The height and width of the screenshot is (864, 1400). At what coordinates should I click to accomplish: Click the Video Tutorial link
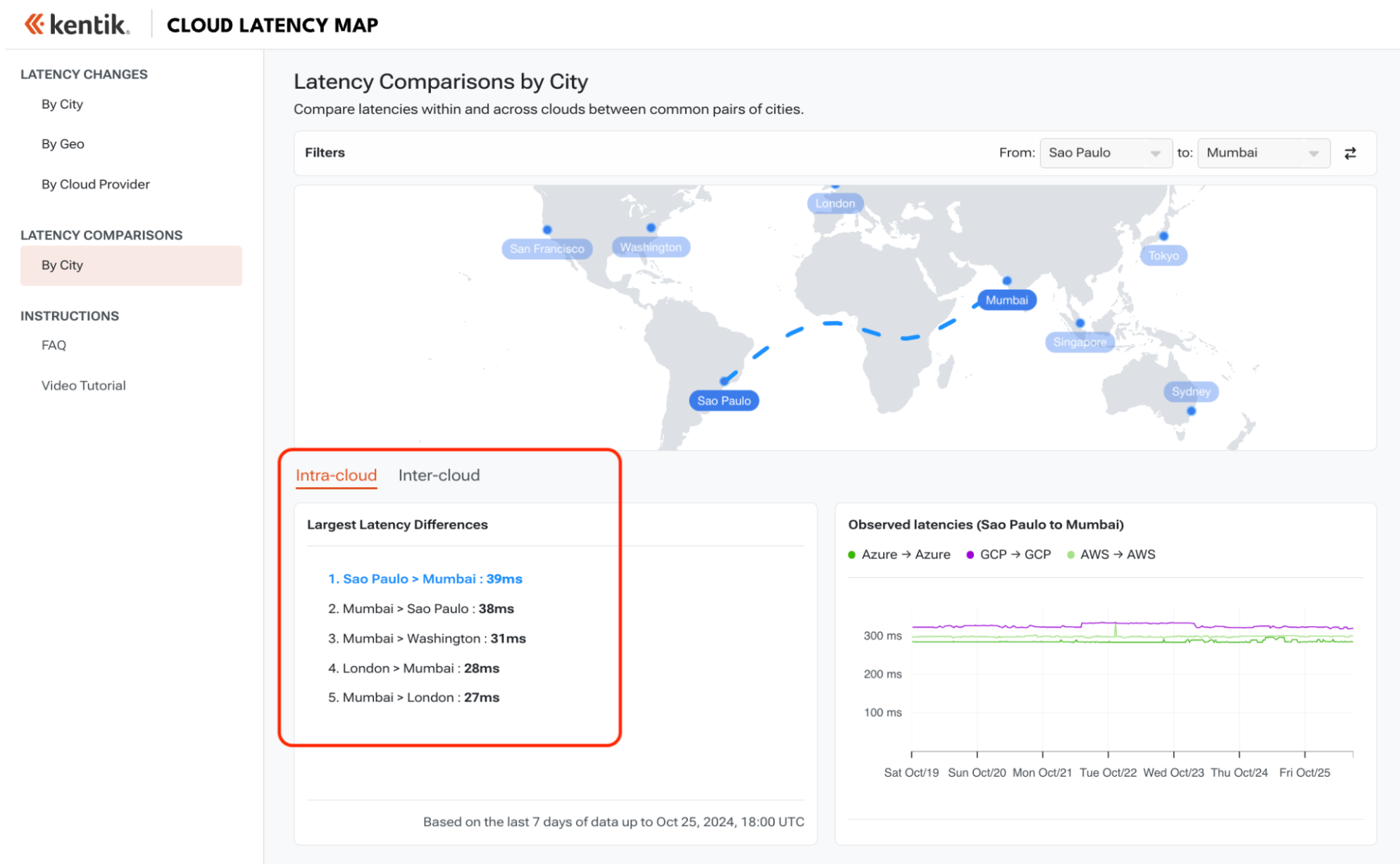point(83,384)
